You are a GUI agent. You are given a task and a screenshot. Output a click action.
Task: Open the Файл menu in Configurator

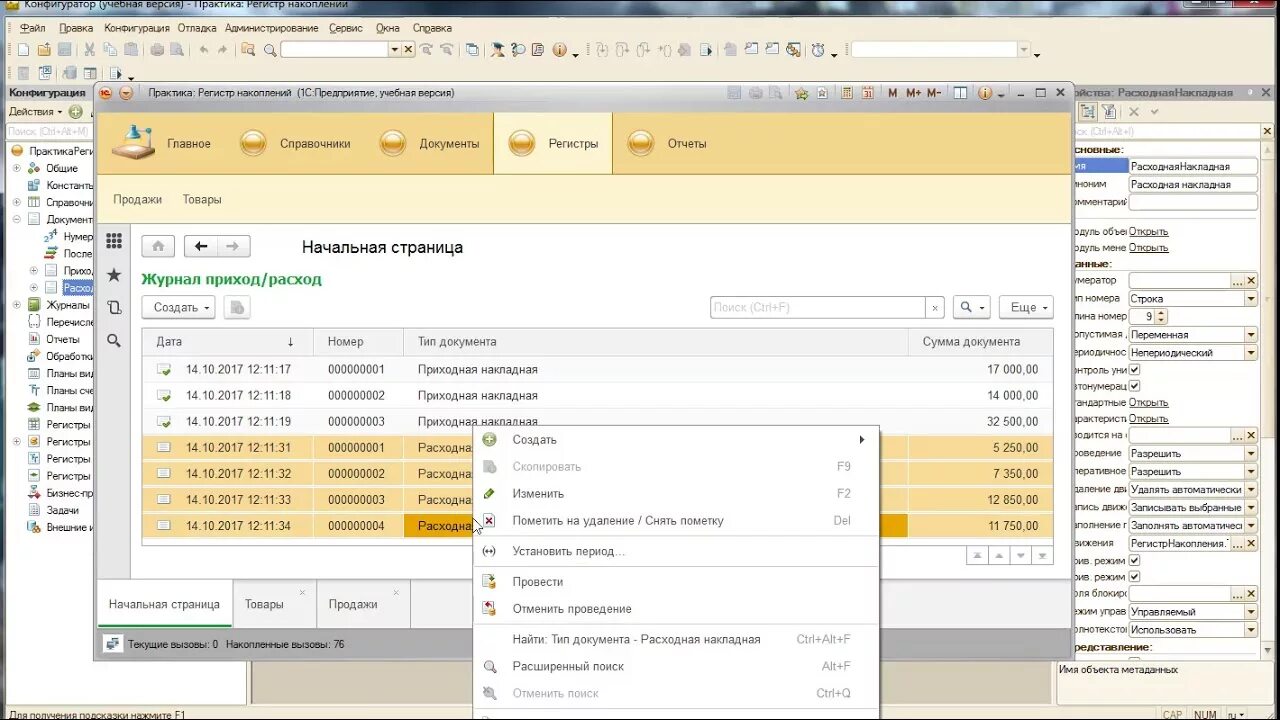33,28
